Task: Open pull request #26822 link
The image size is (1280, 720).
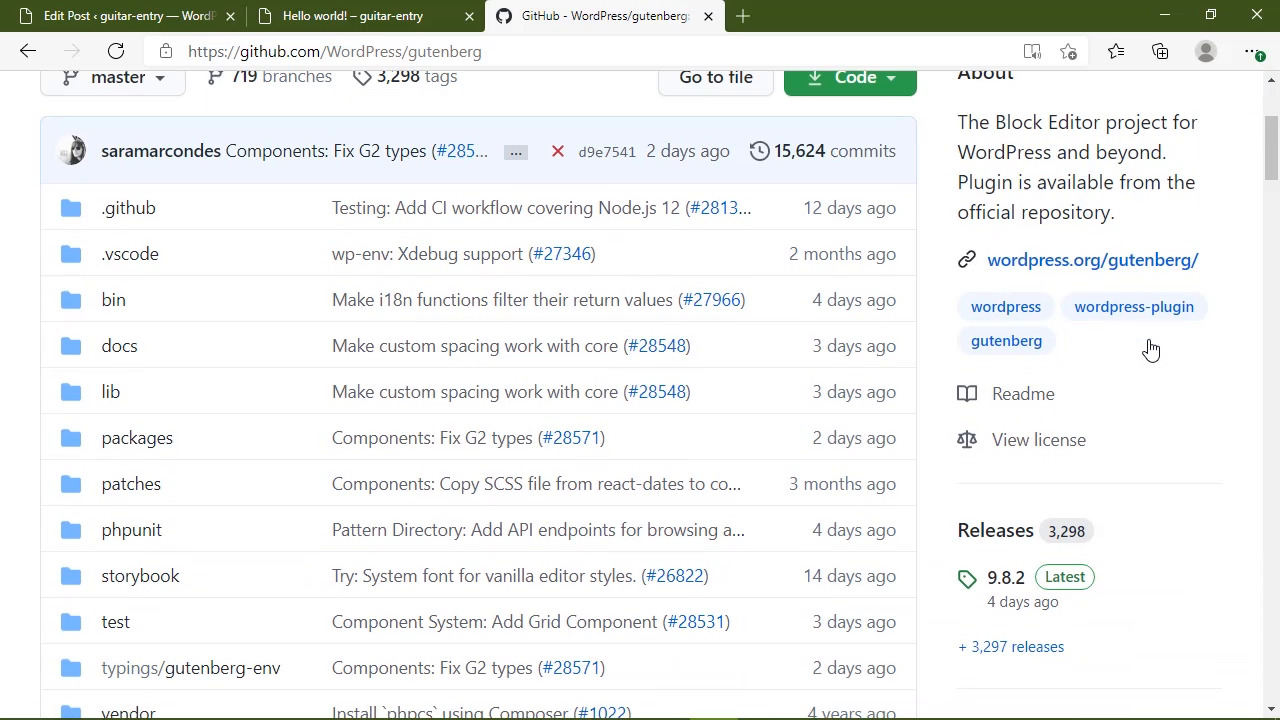Action: pos(675,576)
